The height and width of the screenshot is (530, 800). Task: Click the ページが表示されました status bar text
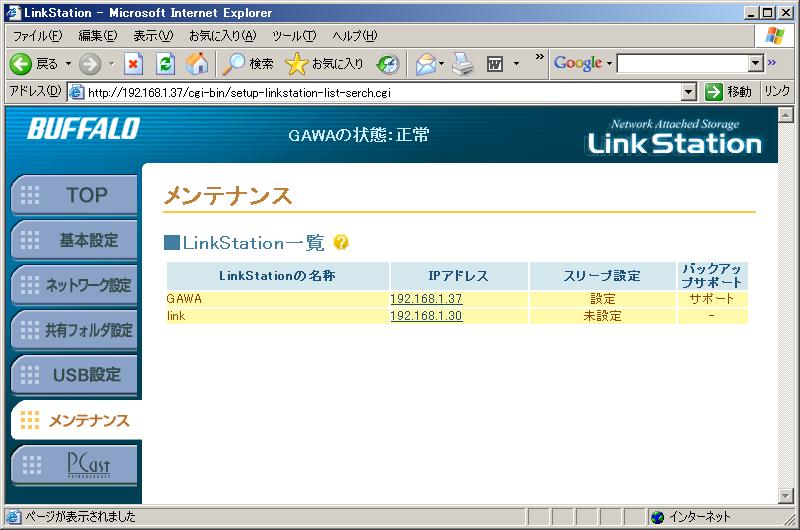[x=80, y=517]
